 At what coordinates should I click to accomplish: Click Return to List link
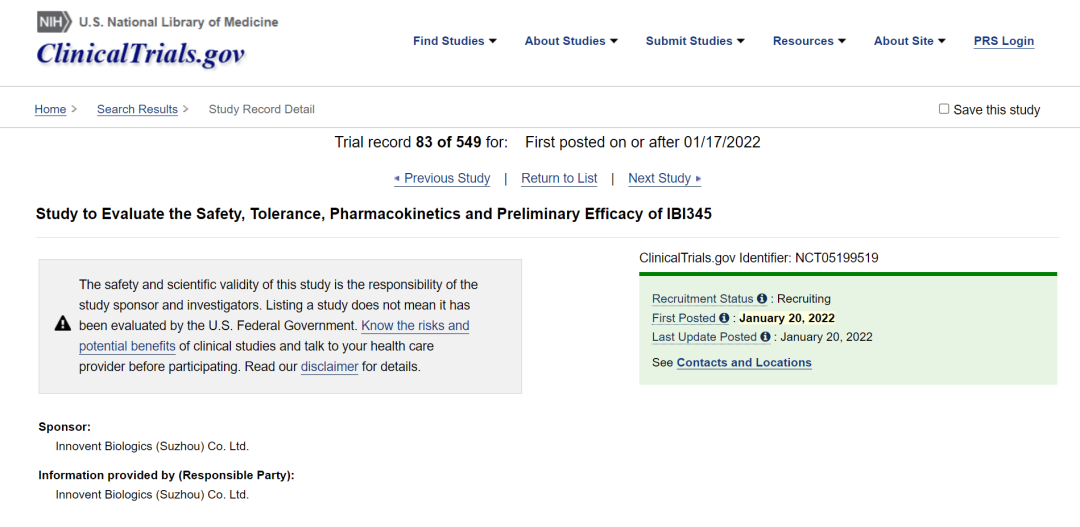[559, 178]
